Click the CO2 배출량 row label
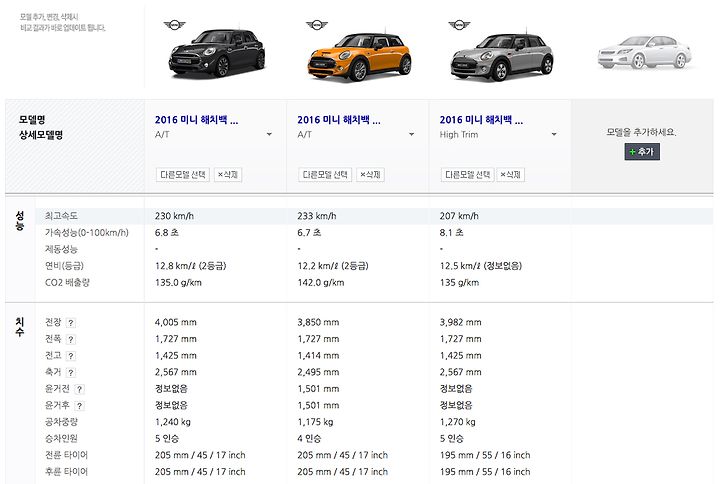720x484 pixels. tap(68, 282)
